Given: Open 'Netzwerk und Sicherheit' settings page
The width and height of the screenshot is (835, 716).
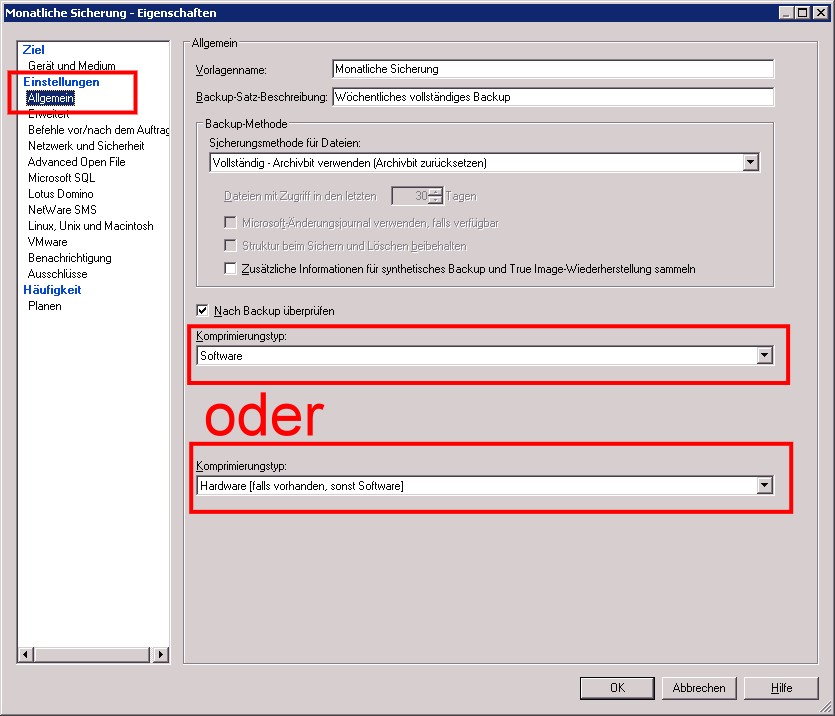Looking at the screenshot, I should (86, 146).
